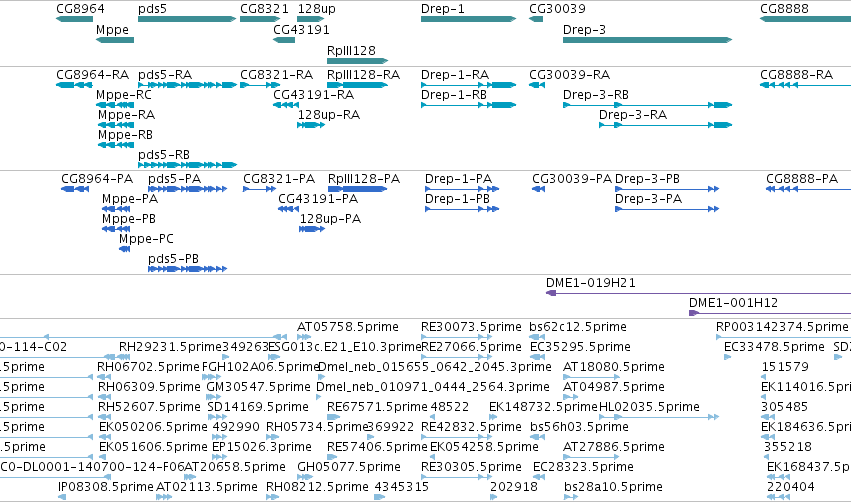Click the Drep-3 gene bar

[647, 40]
